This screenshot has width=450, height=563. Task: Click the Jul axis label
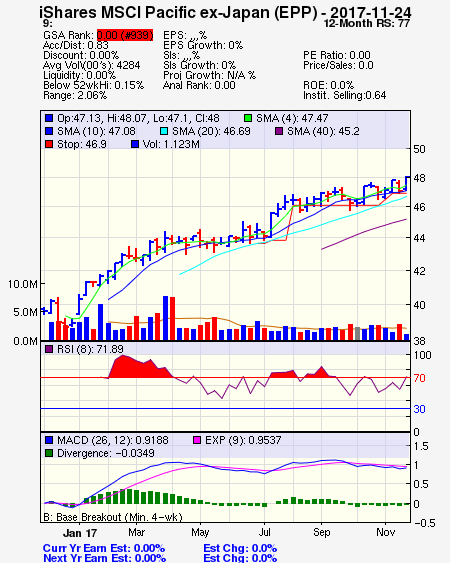click(x=264, y=532)
